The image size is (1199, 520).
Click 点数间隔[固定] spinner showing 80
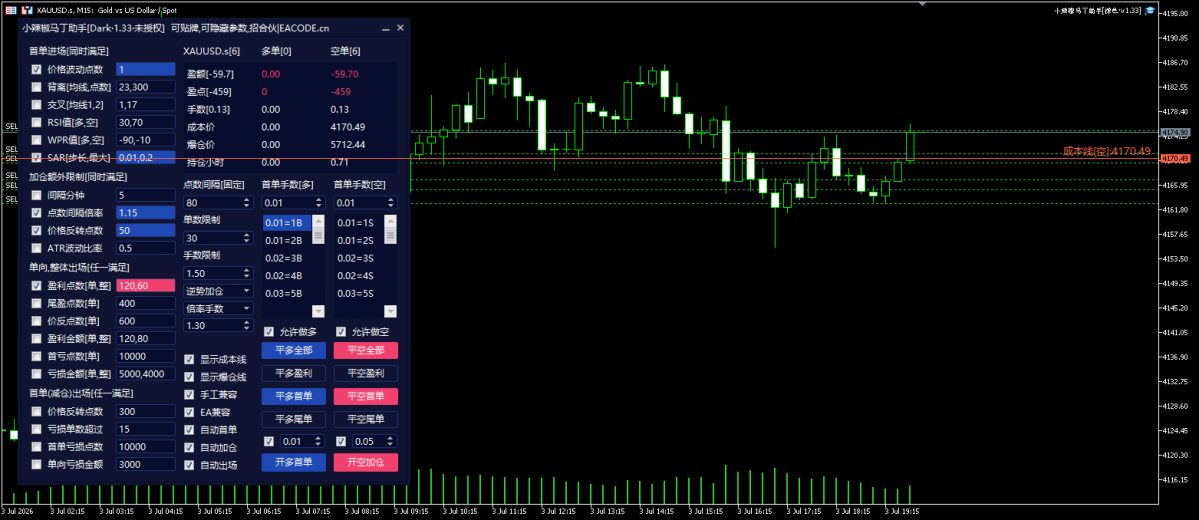(x=218, y=203)
